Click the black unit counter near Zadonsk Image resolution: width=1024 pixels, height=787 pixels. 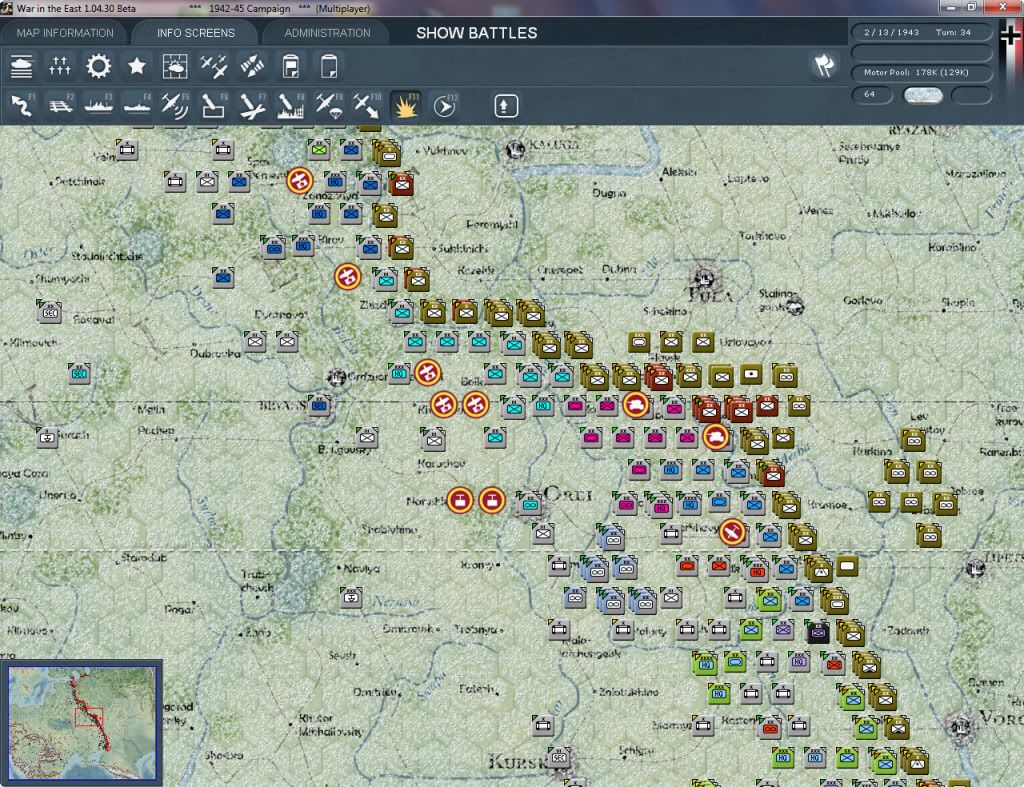tap(817, 632)
